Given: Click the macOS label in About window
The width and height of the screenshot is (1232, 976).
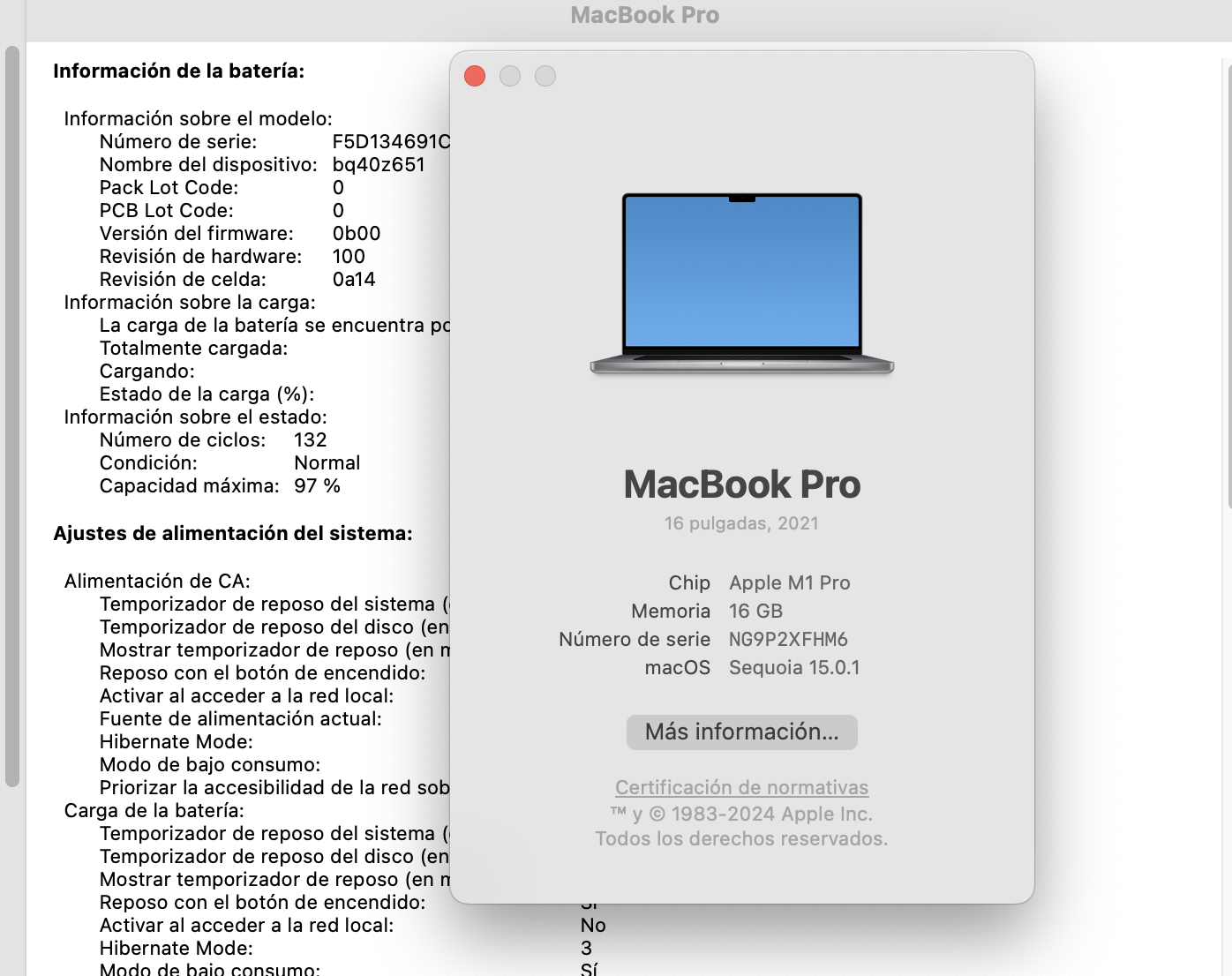Looking at the screenshot, I should 678,667.
